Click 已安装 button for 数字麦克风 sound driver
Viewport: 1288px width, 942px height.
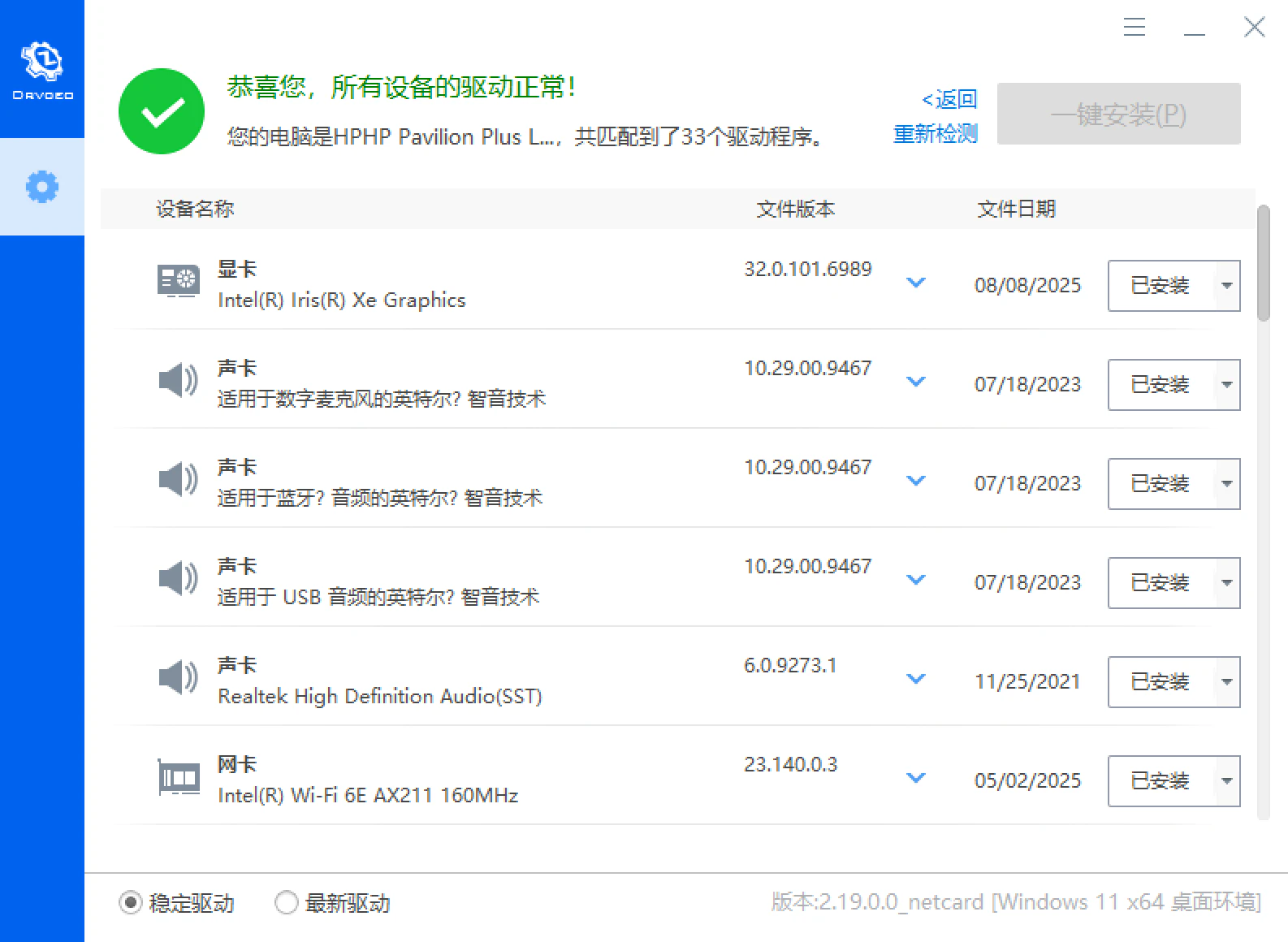(1160, 385)
